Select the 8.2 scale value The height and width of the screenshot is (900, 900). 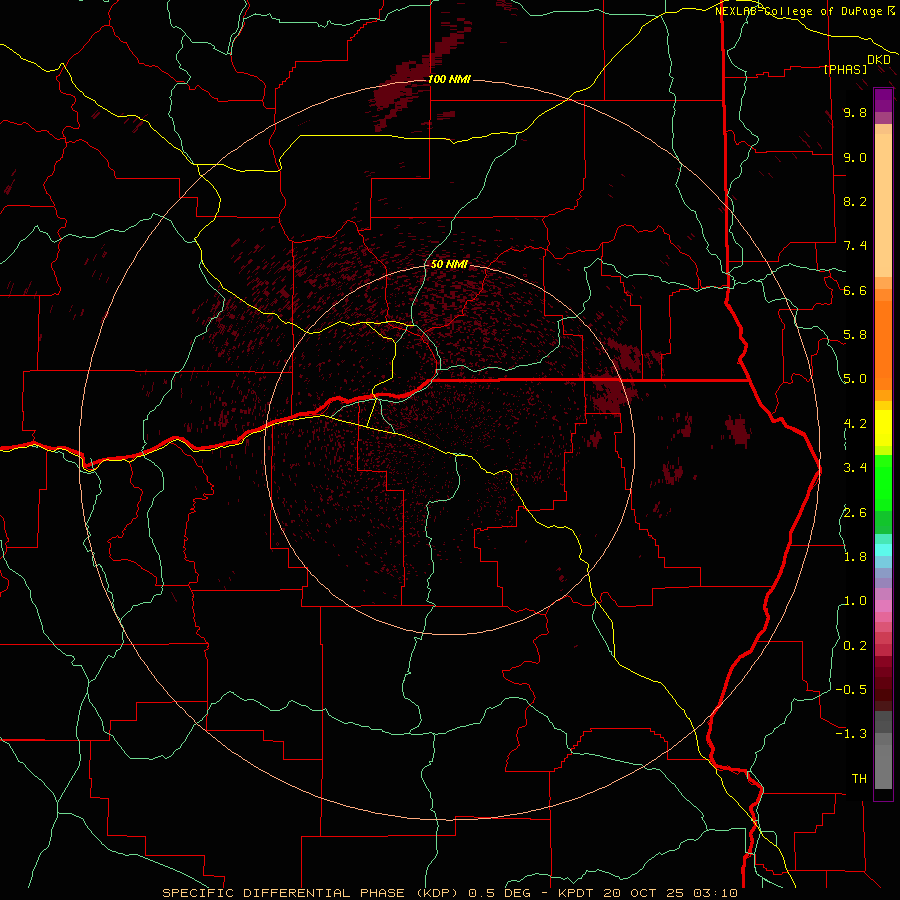[855, 201]
